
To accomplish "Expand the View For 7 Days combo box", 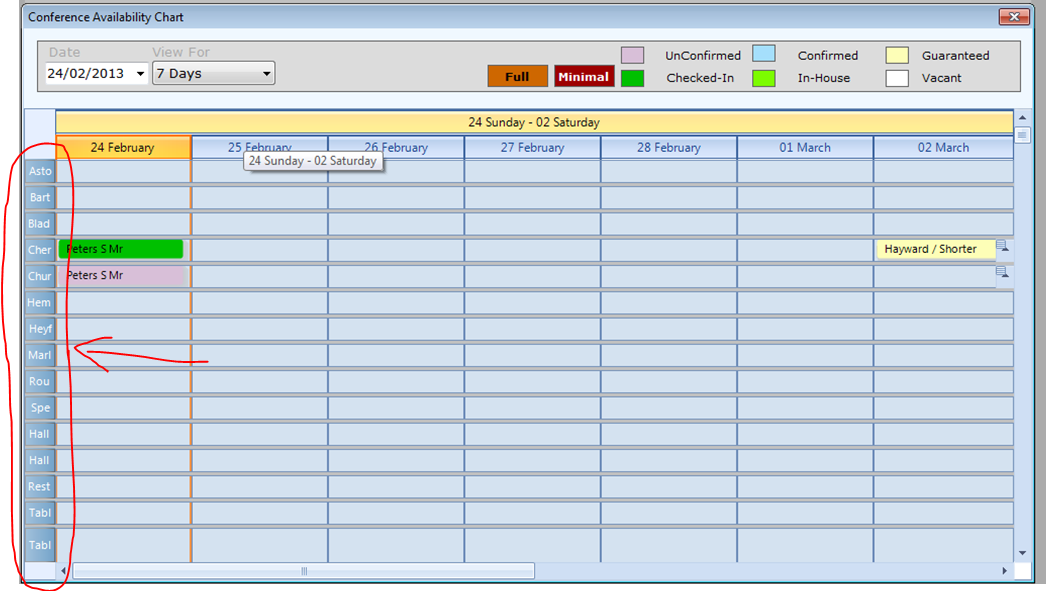I will click(213, 73).
